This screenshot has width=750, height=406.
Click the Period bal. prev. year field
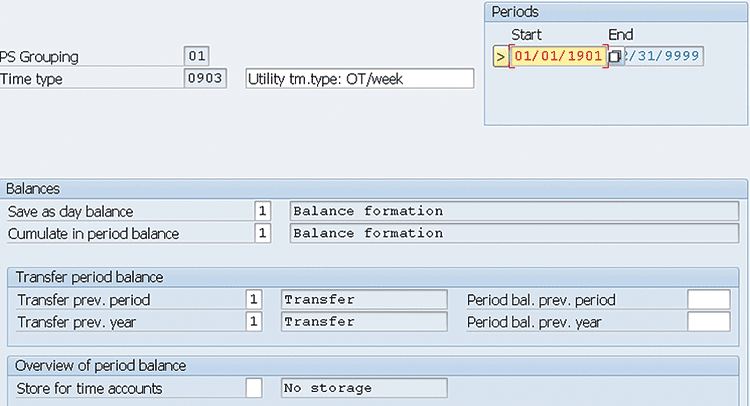708,321
